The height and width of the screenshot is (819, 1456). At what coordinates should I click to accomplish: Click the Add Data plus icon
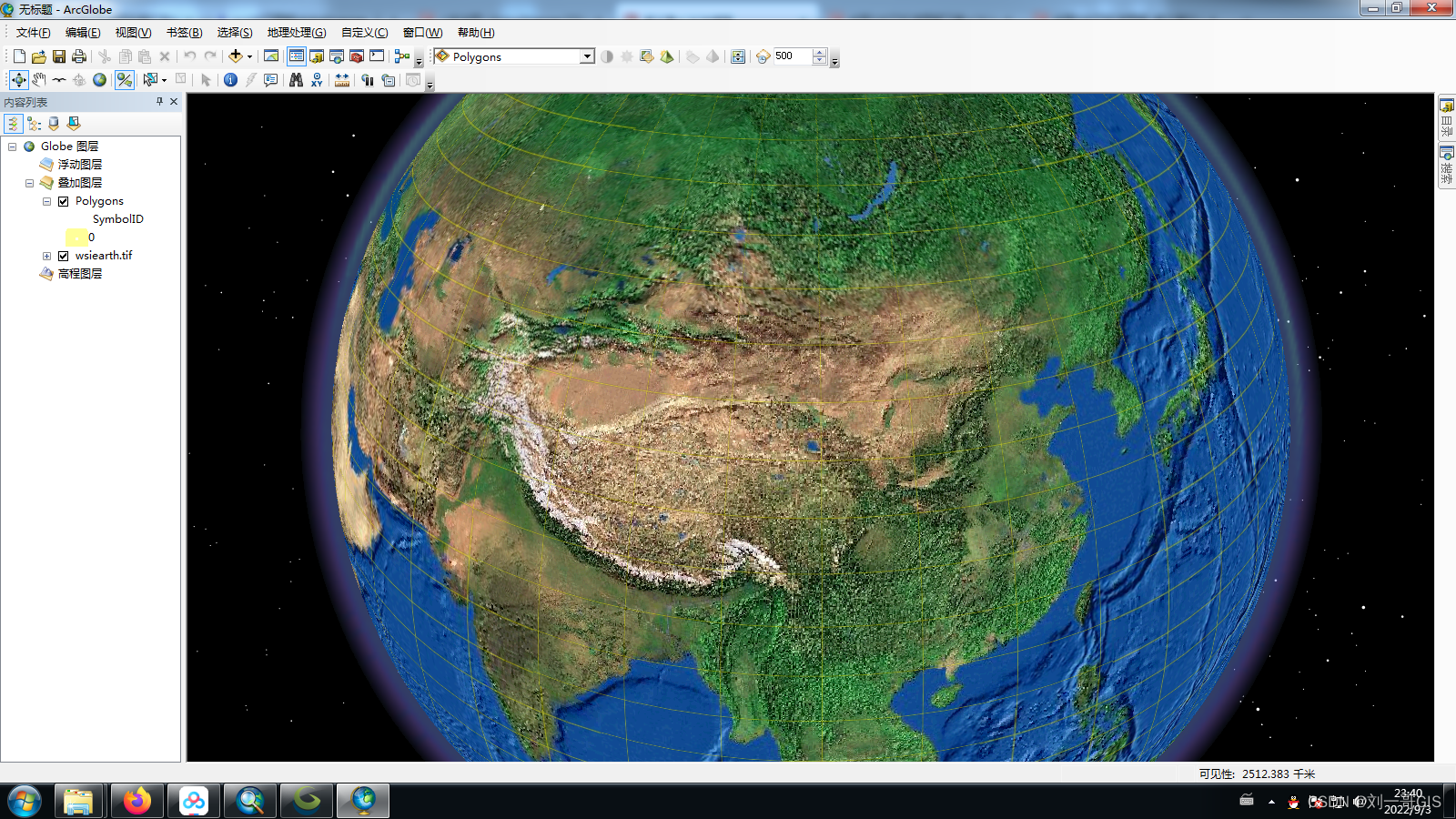236,56
